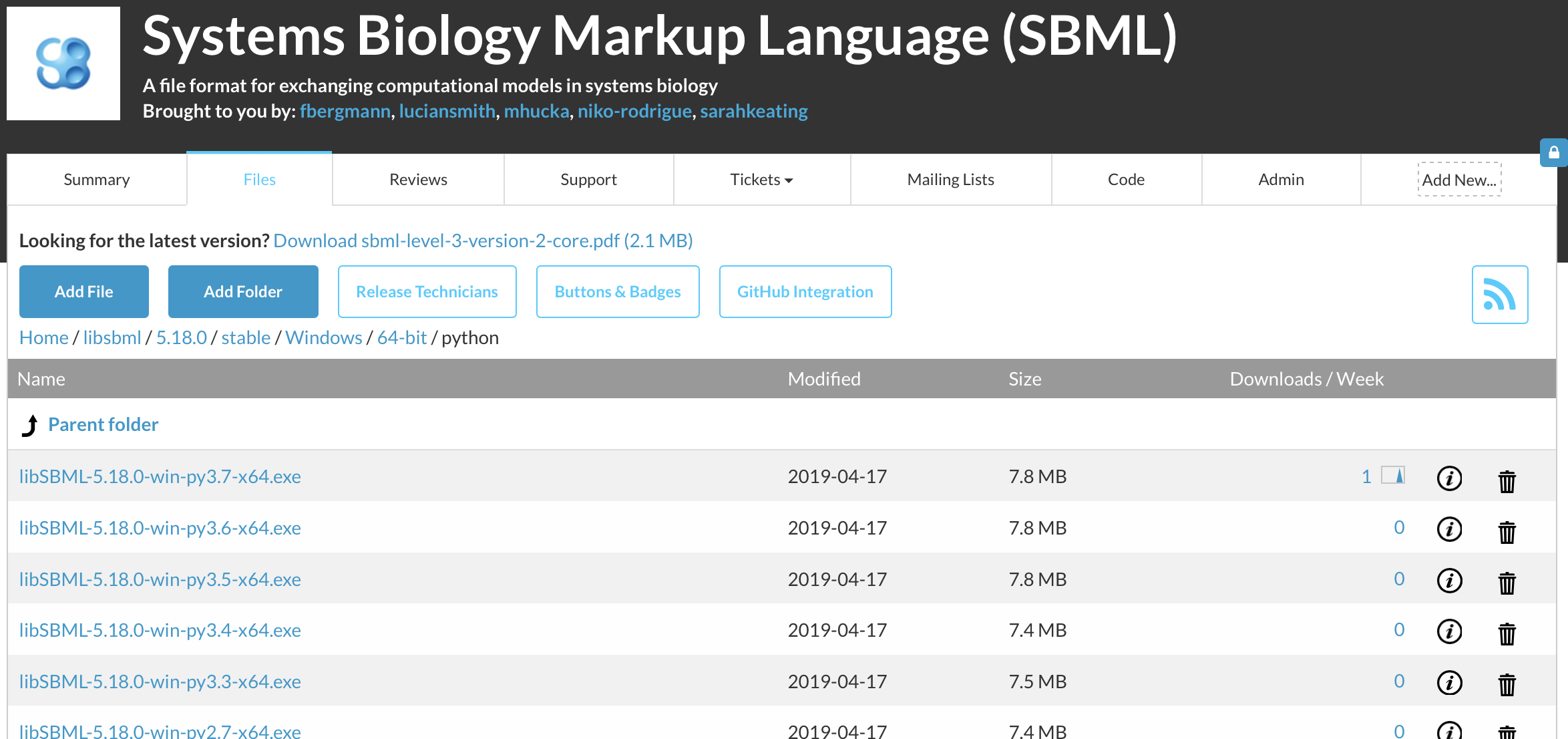
Task: Click parent folder up-arrow icon
Action: (30, 425)
